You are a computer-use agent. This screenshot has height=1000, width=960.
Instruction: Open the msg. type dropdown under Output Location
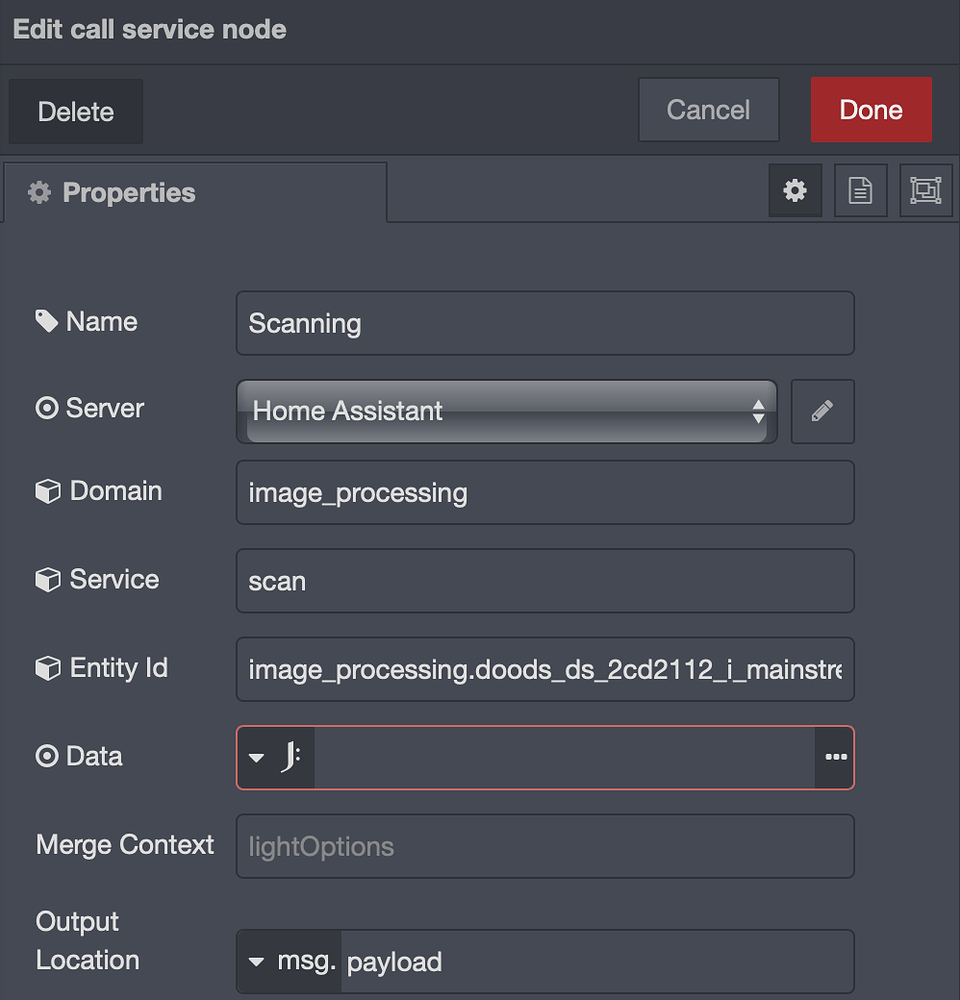tap(288, 961)
